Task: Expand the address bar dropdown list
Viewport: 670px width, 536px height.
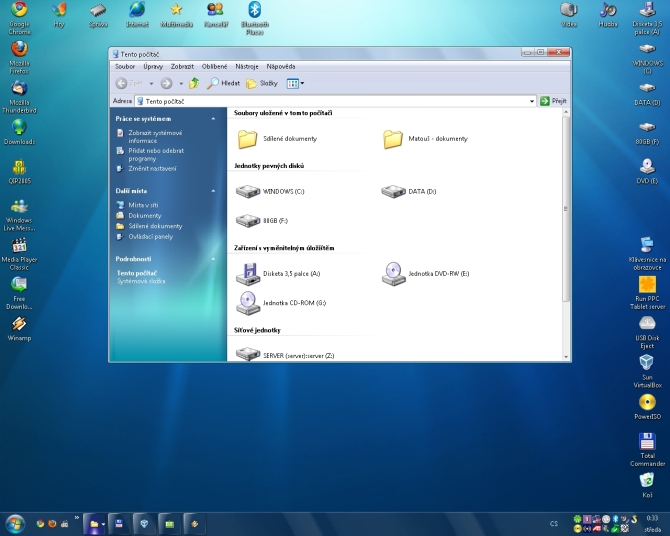Action: (532, 101)
